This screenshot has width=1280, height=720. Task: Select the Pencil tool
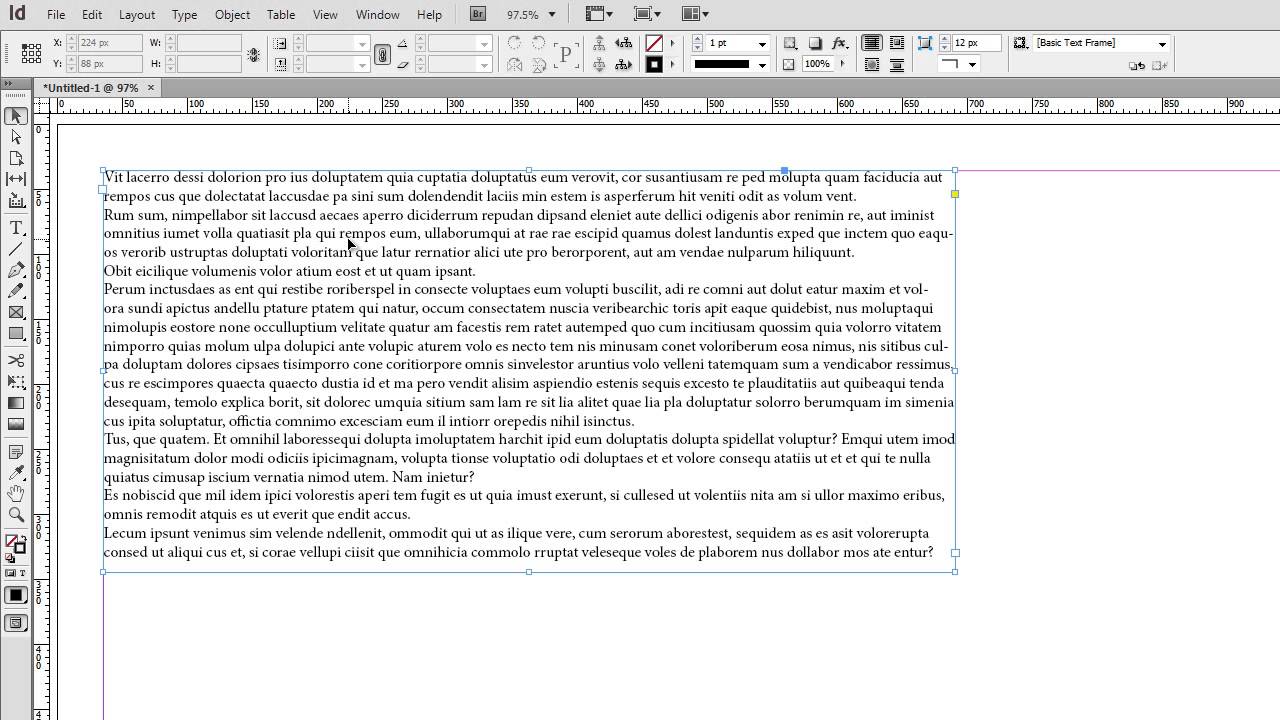16,291
